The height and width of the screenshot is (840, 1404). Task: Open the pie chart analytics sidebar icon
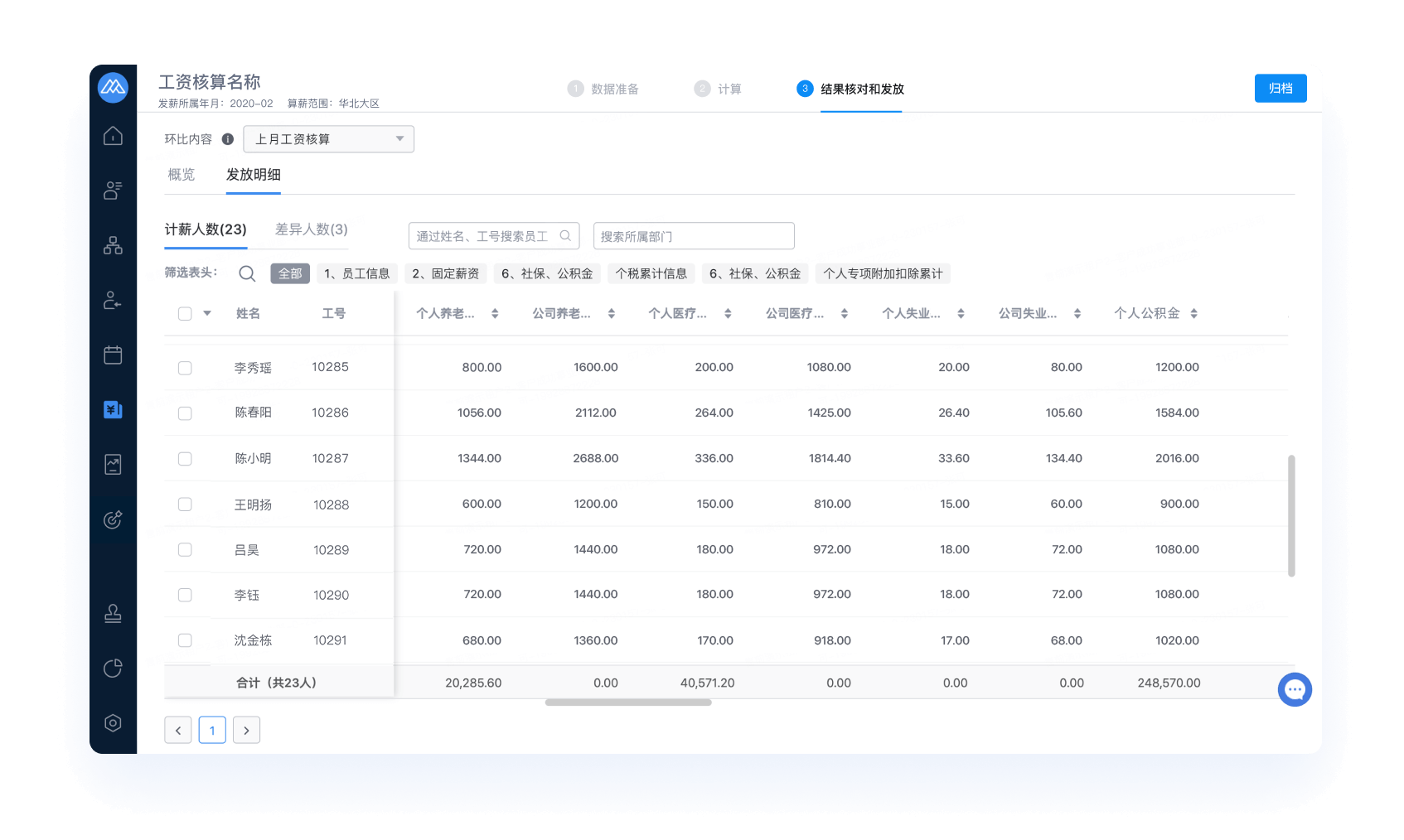113,668
